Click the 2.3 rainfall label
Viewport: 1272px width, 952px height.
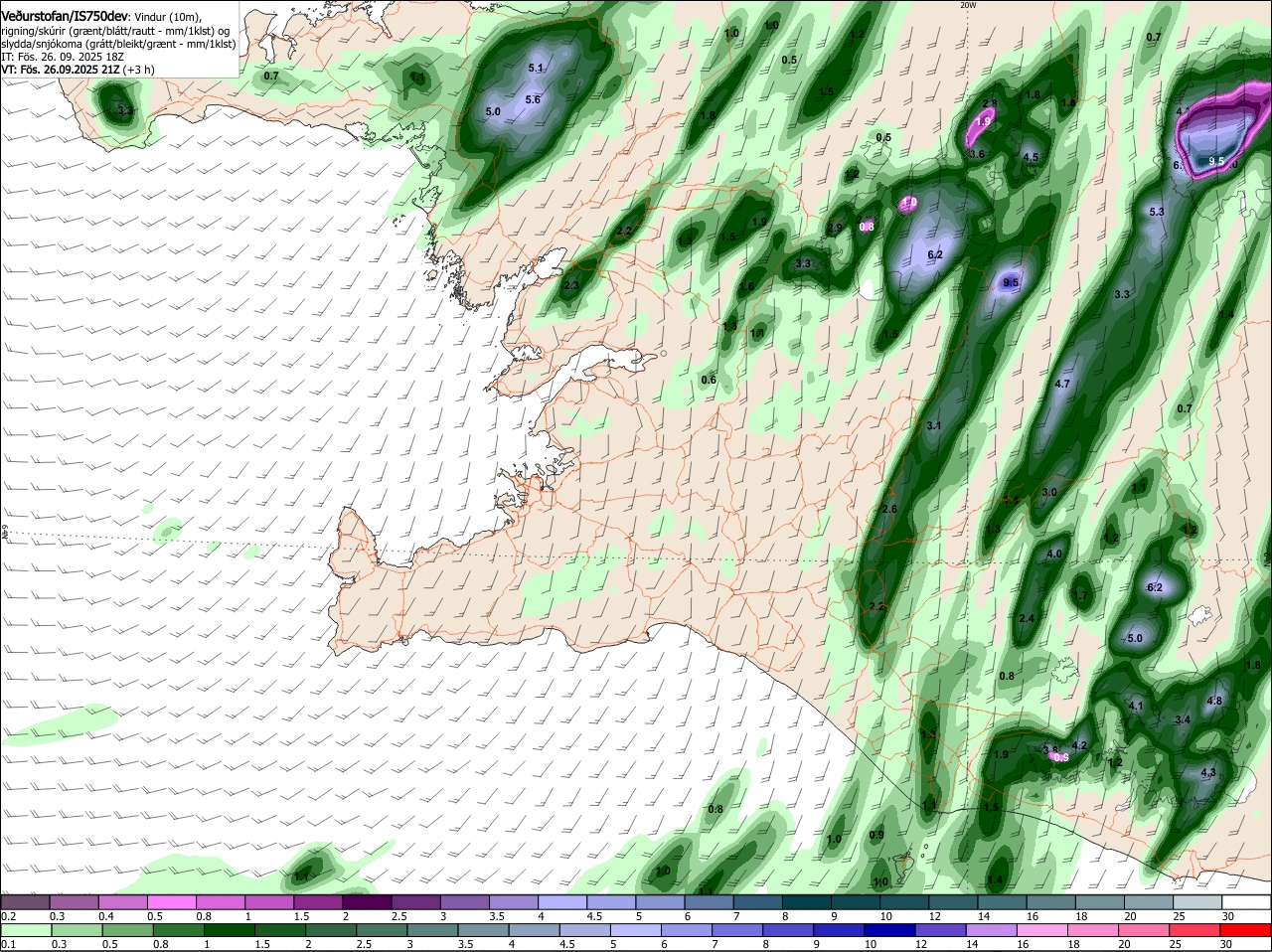coord(571,285)
